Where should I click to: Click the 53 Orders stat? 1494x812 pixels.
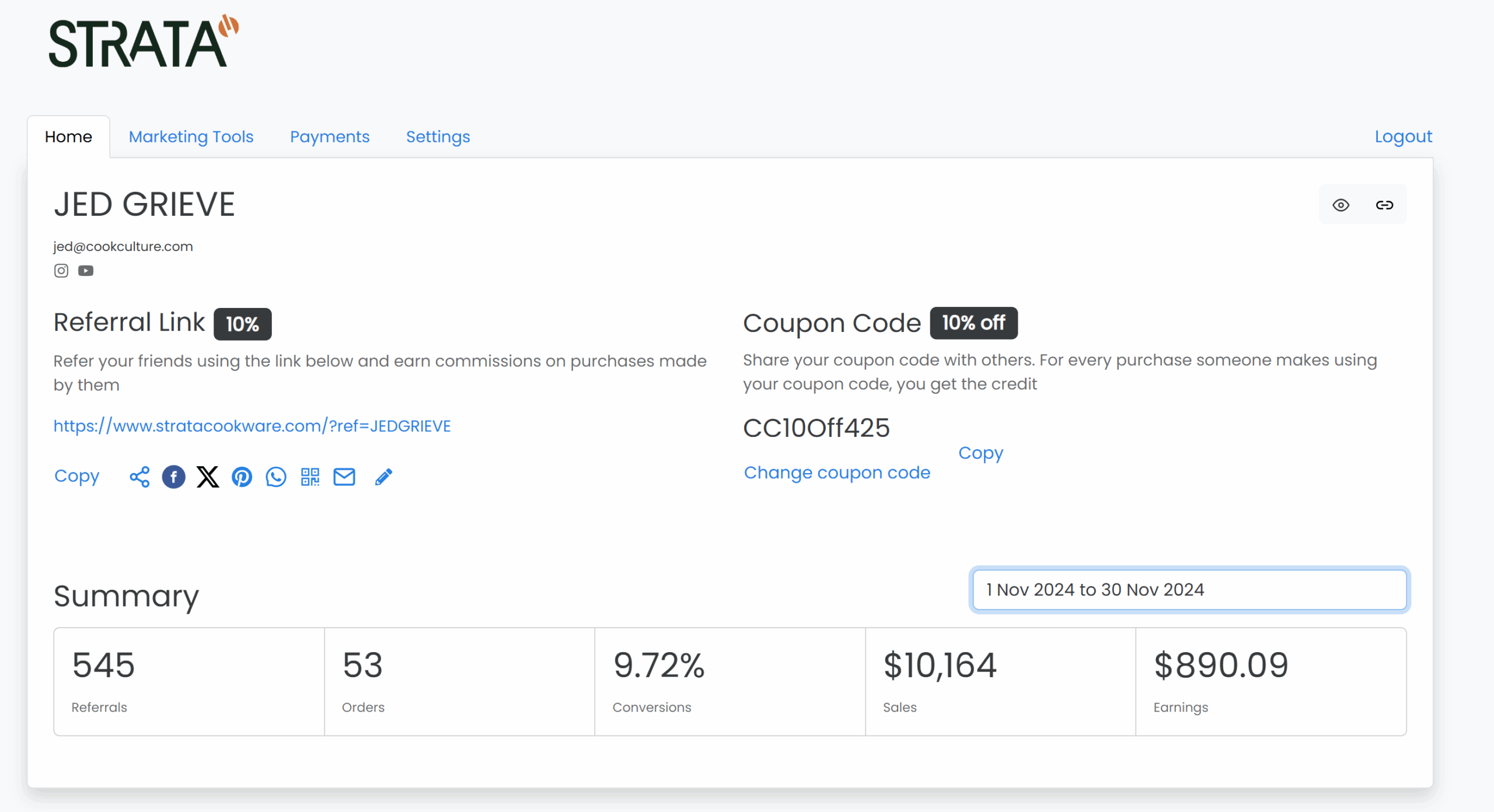(459, 681)
